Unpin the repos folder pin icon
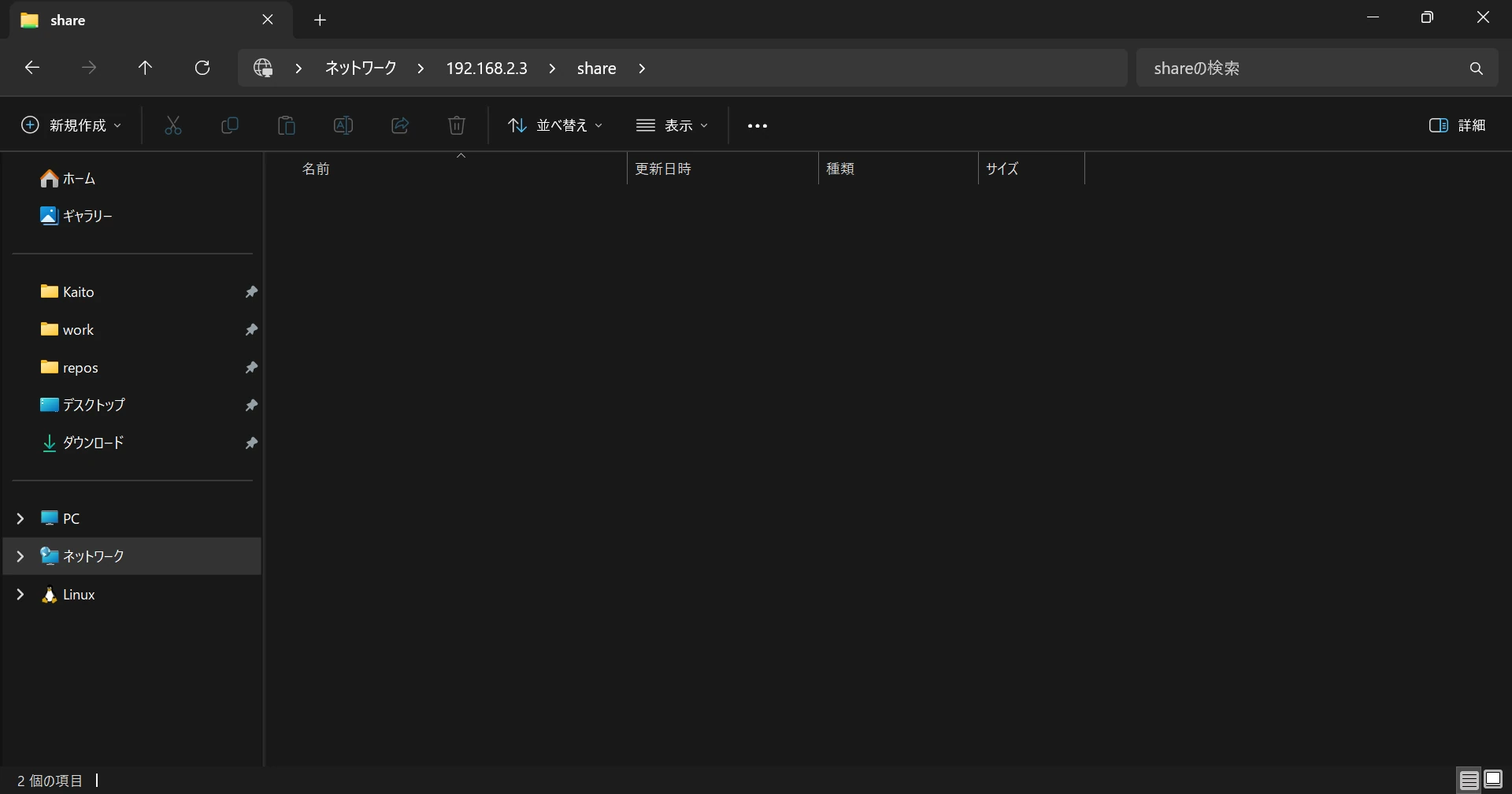The image size is (1512, 794). point(251,368)
